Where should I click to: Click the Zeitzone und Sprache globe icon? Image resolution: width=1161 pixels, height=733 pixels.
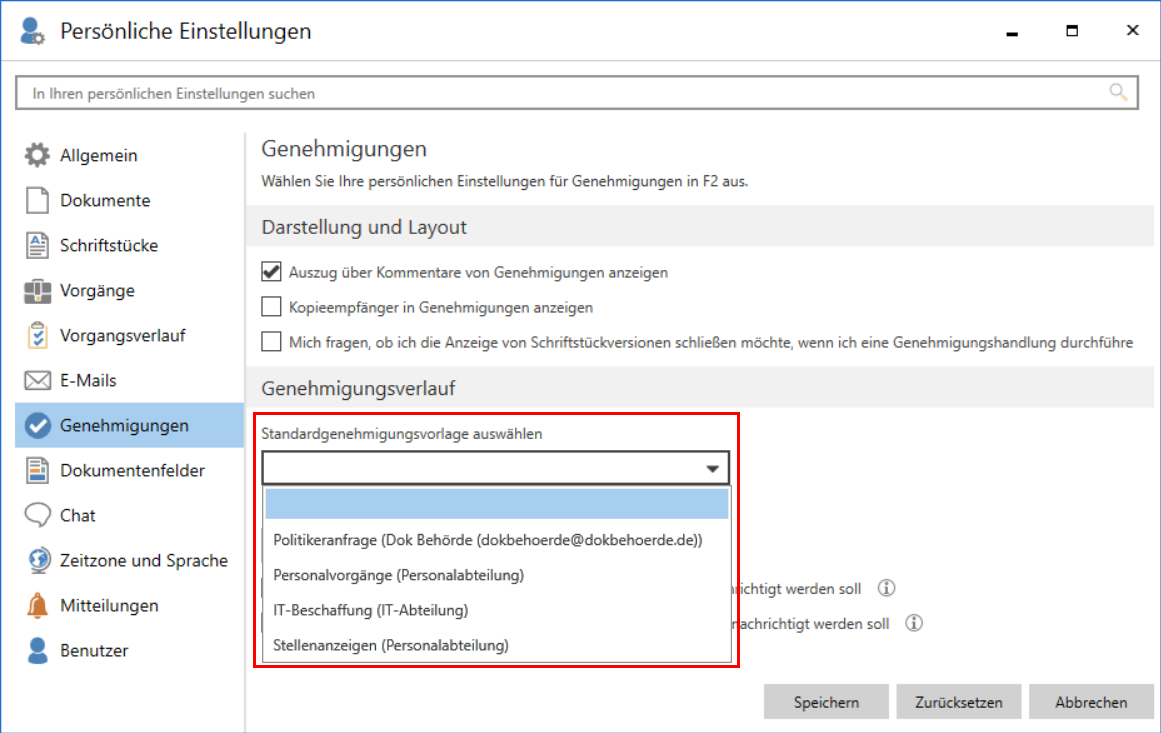(39, 560)
